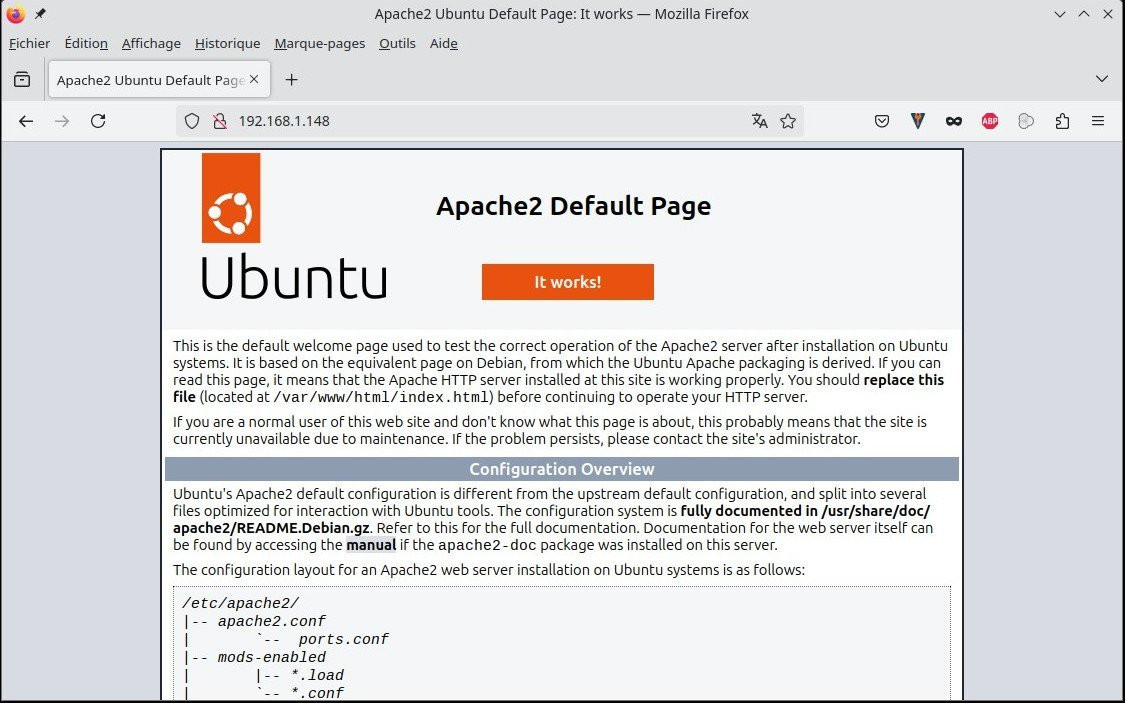Open Firefox View from tab bar
Screen dimensions: 1125x703
22,79
